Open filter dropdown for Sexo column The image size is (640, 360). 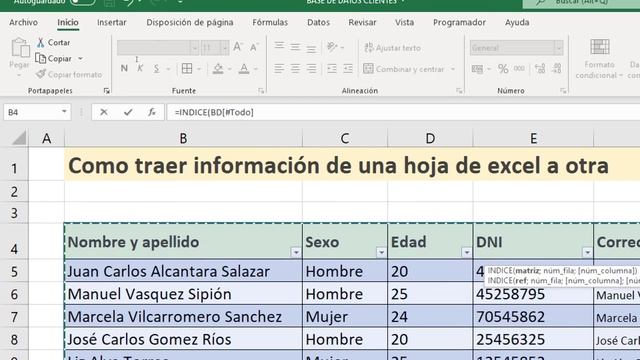381,253
